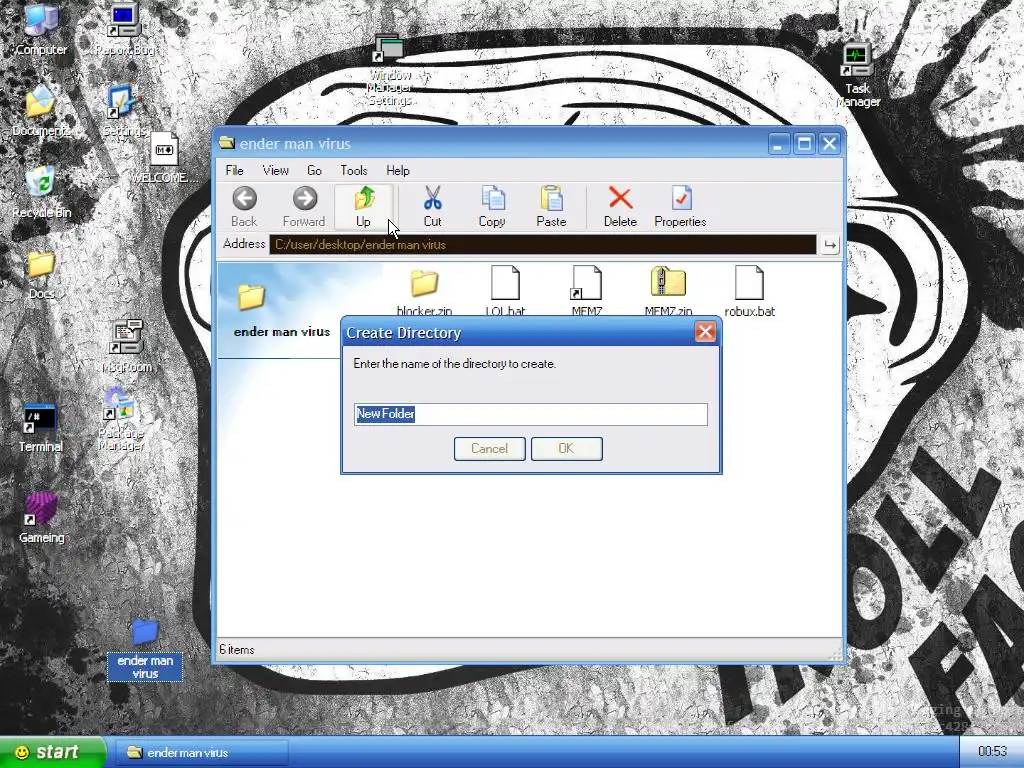Viewport: 1024px width, 768px height.
Task: Open Properties from the toolbar
Action: click(x=680, y=206)
